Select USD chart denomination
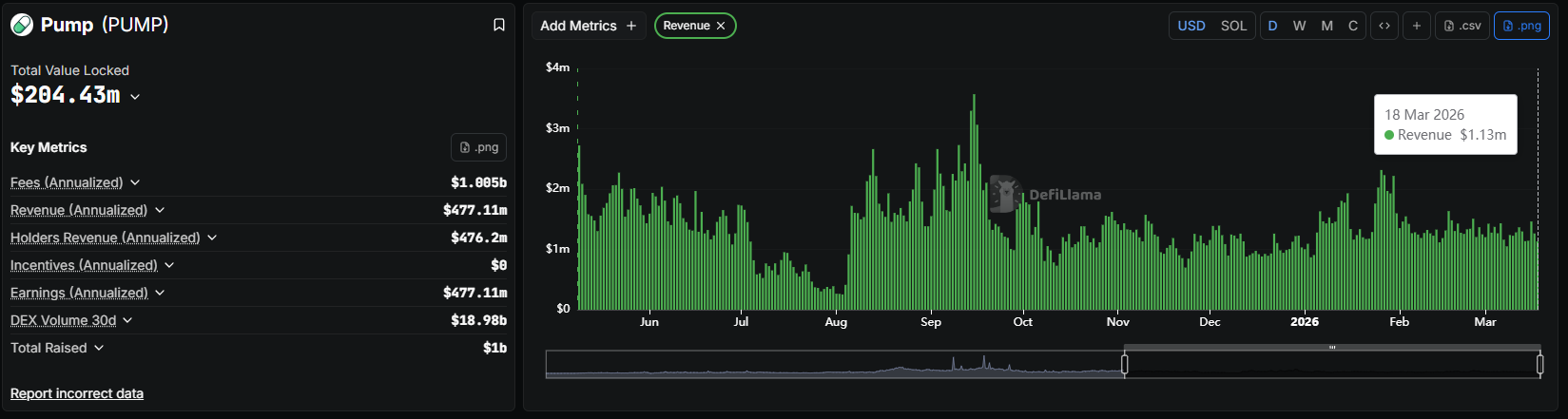The height and width of the screenshot is (419, 1568). [x=1191, y=26]
